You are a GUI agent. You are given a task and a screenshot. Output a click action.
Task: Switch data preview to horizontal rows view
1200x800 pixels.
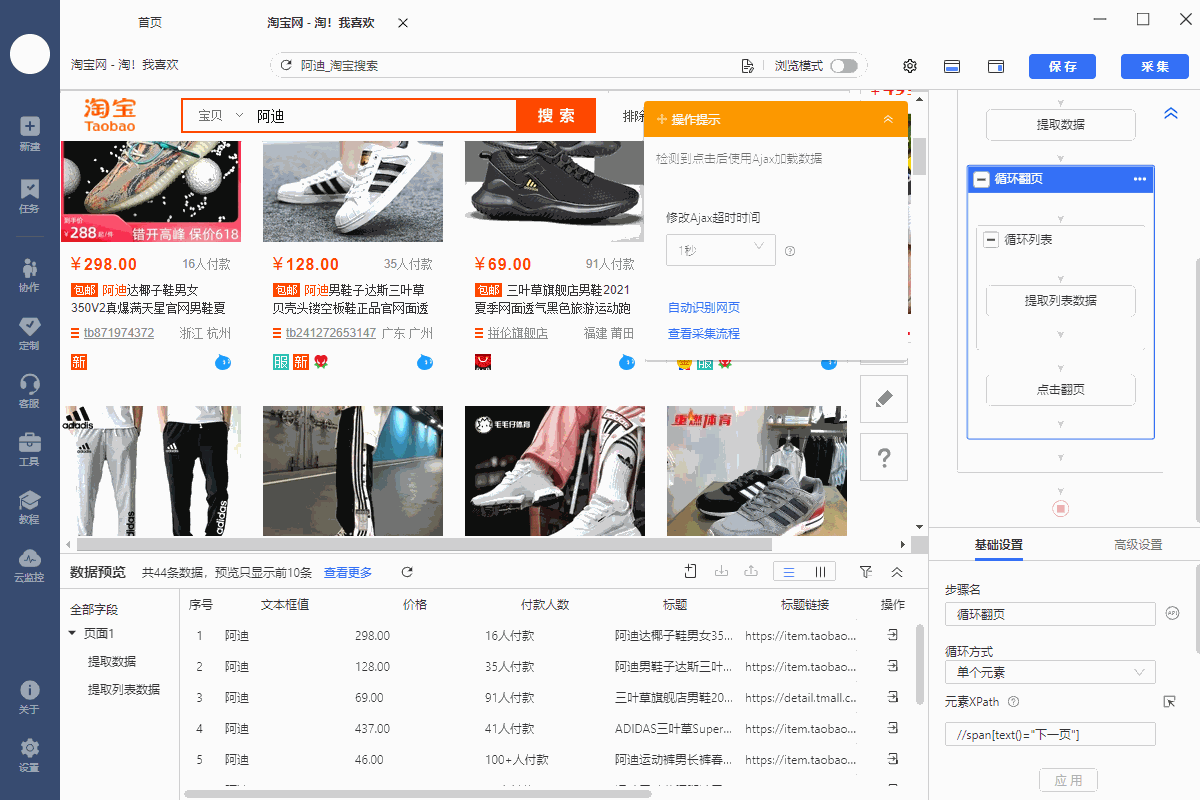pyautogui.click(x=789, y=572)
